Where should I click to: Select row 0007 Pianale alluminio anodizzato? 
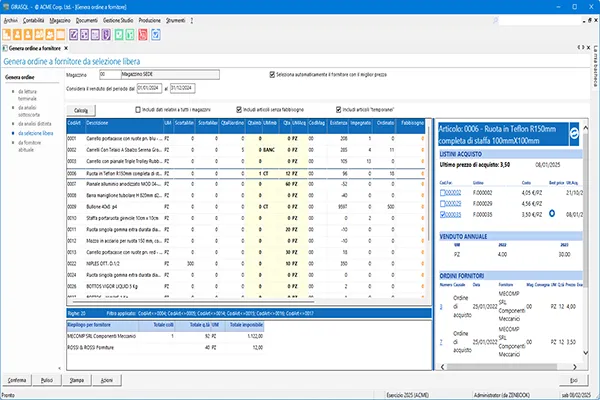point(245,184)
